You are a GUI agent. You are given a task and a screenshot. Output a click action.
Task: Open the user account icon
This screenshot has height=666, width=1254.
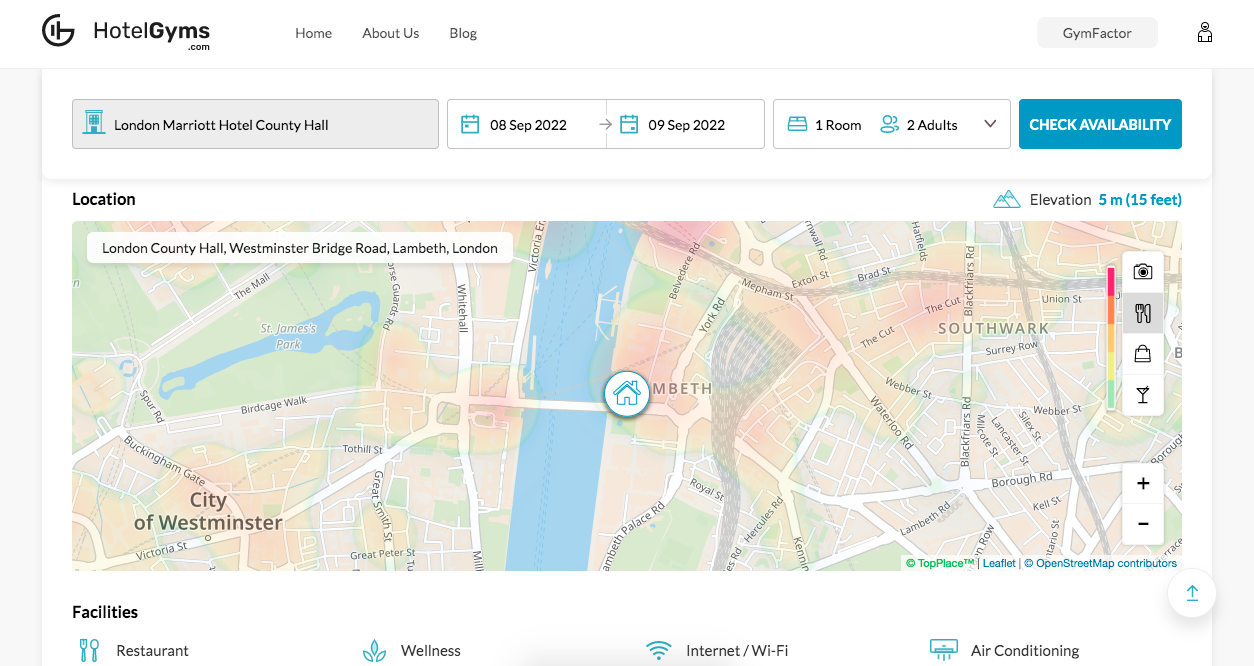pos(1205,33)
